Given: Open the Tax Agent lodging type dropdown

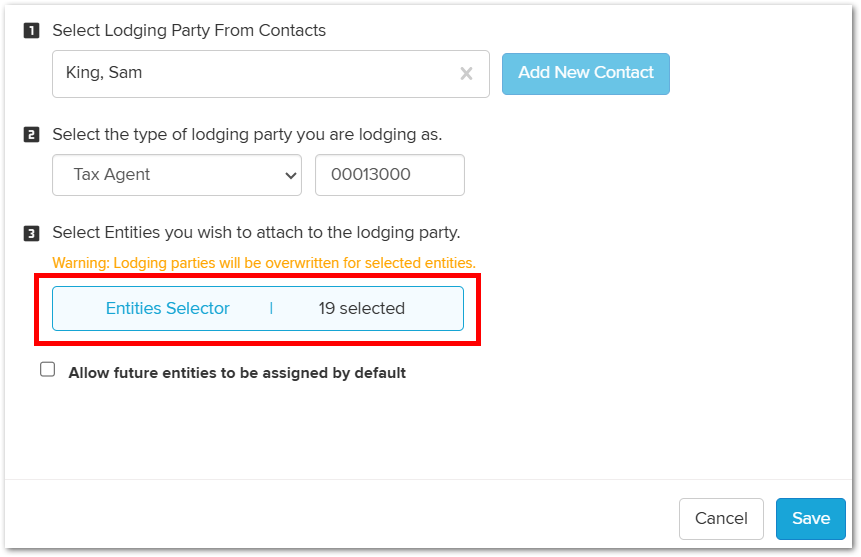Looking at the screenshot, I should pyautogui.click(x=177, y=175).
